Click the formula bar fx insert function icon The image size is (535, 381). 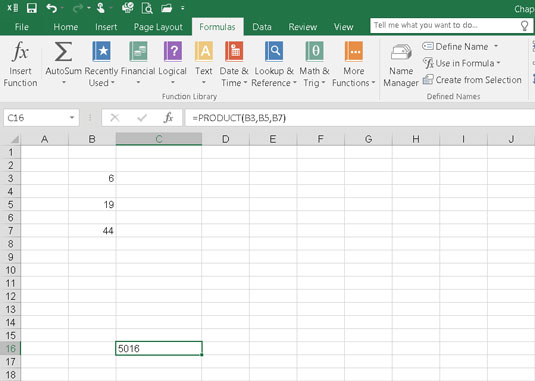pyautogui.click(x=168, y=118)
